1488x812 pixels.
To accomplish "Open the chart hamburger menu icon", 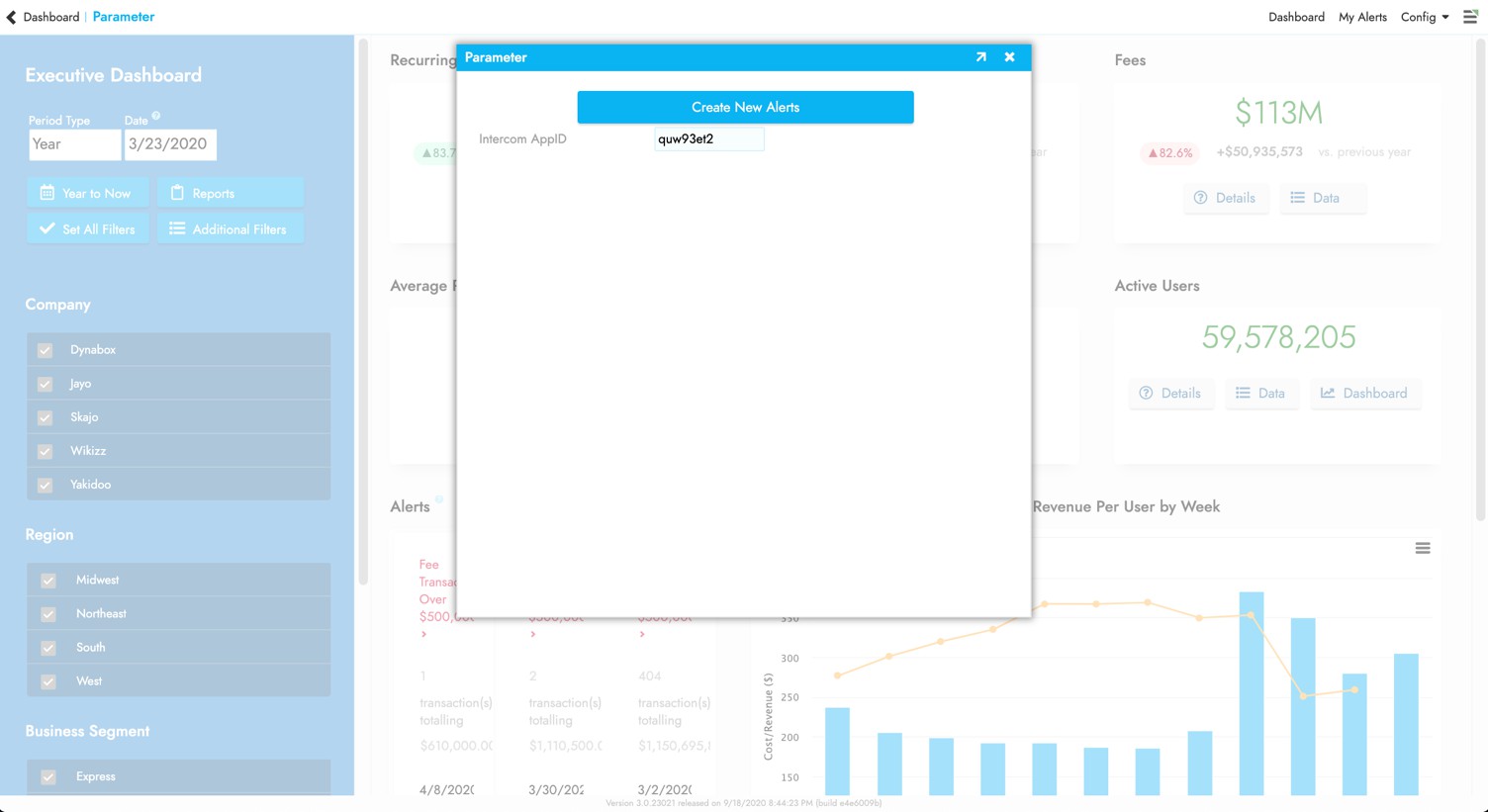I will (1422, 548).
